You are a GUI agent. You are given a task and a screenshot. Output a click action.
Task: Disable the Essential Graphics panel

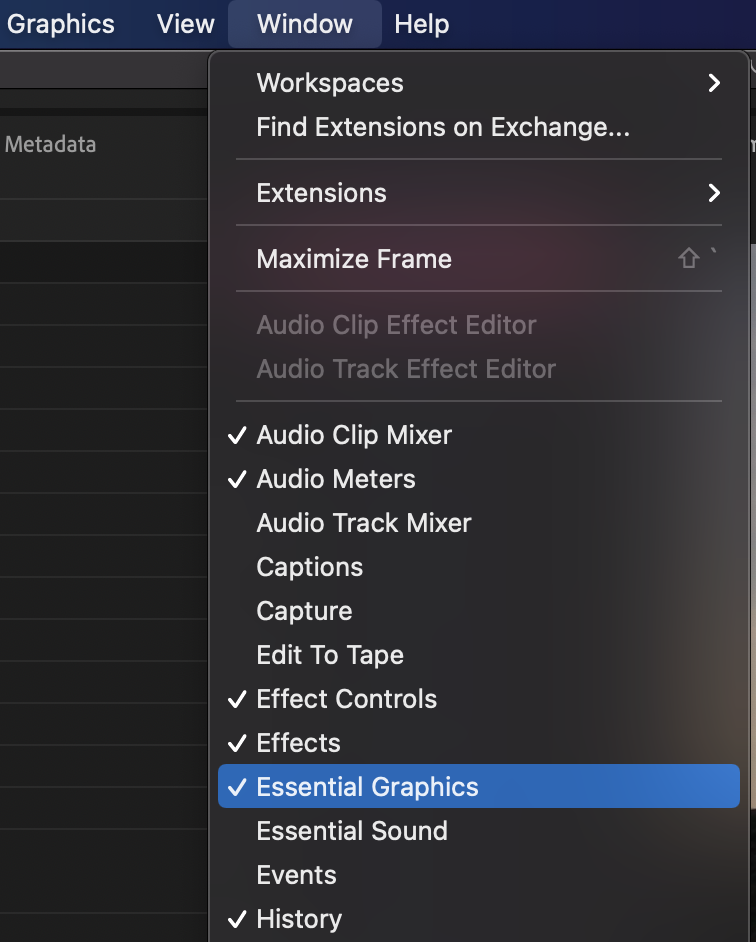coord(368,787)
